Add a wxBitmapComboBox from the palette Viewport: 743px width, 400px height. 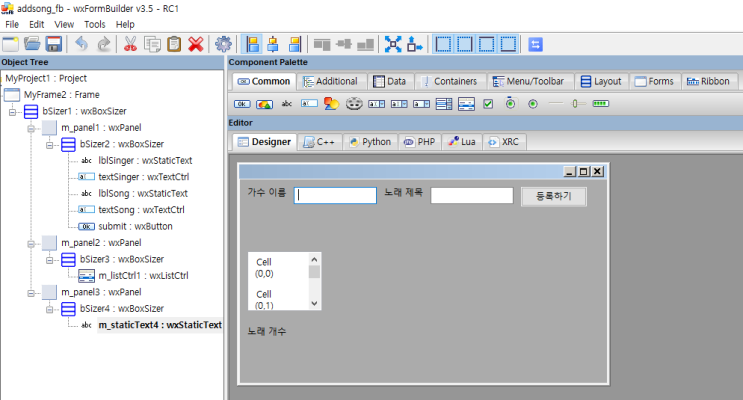399,104
